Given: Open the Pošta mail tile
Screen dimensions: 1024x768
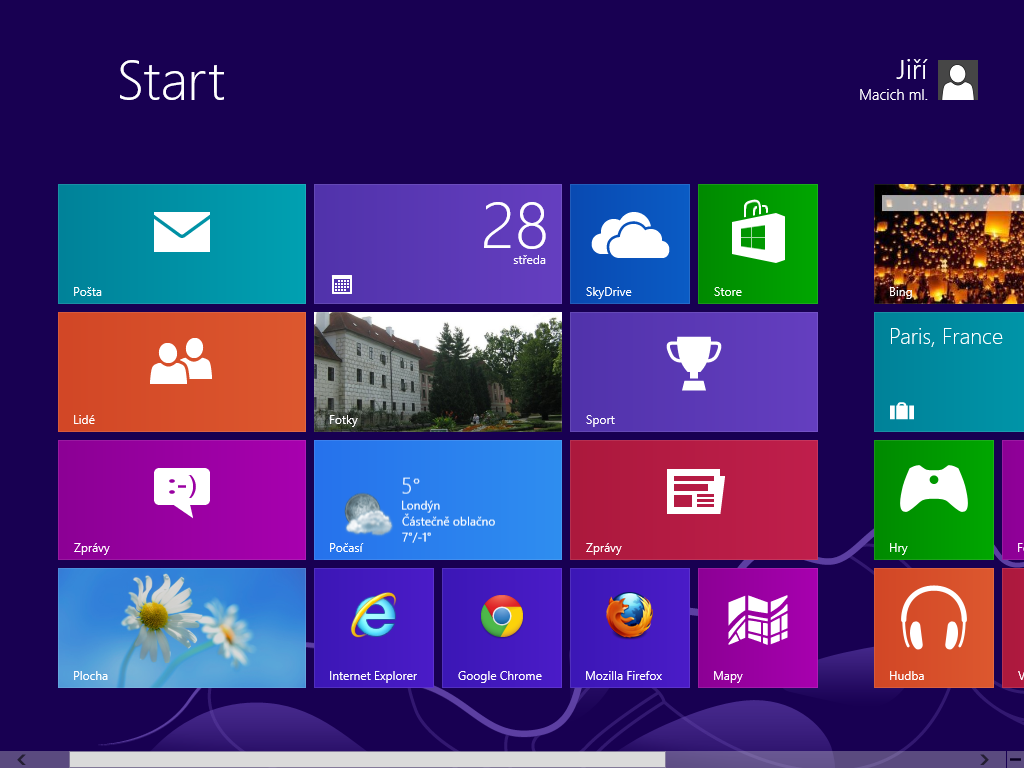Looking at the screenshot, I should 182,244.
